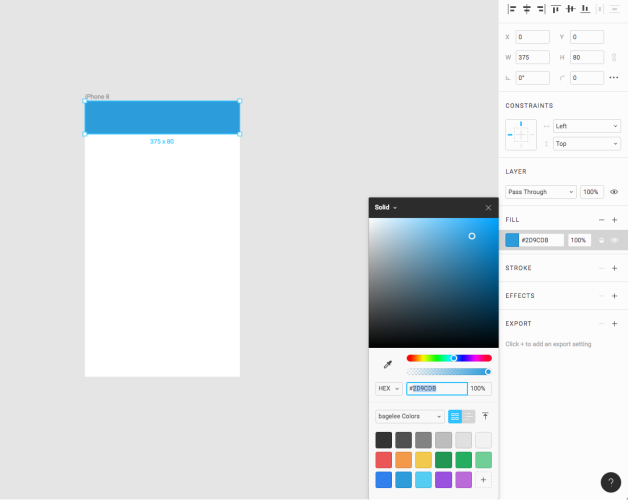Close the color picker popup
This screenshot has width=628, height=500.
pyautogui.click(x=488, y=208)
